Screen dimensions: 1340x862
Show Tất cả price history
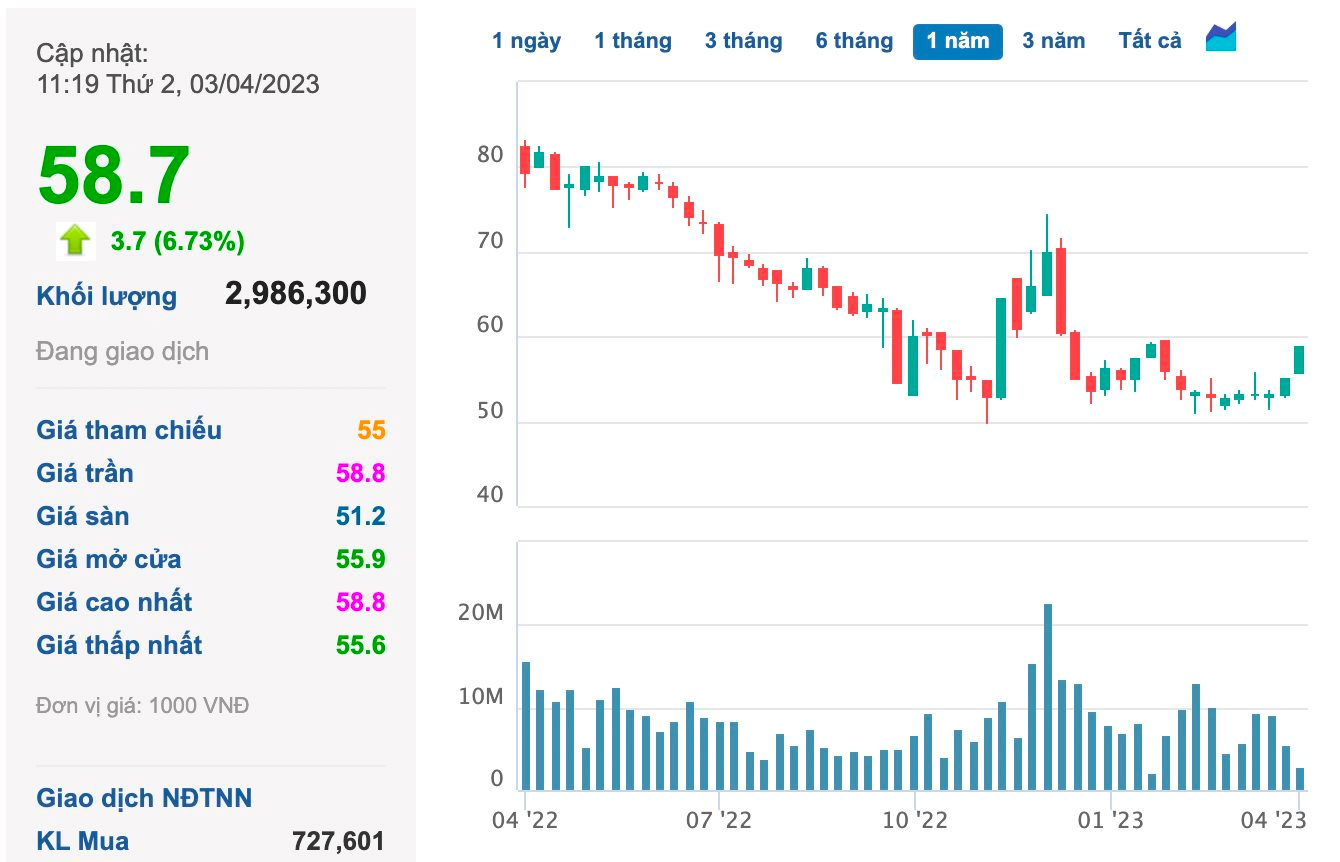click(x=1150, y=41)
